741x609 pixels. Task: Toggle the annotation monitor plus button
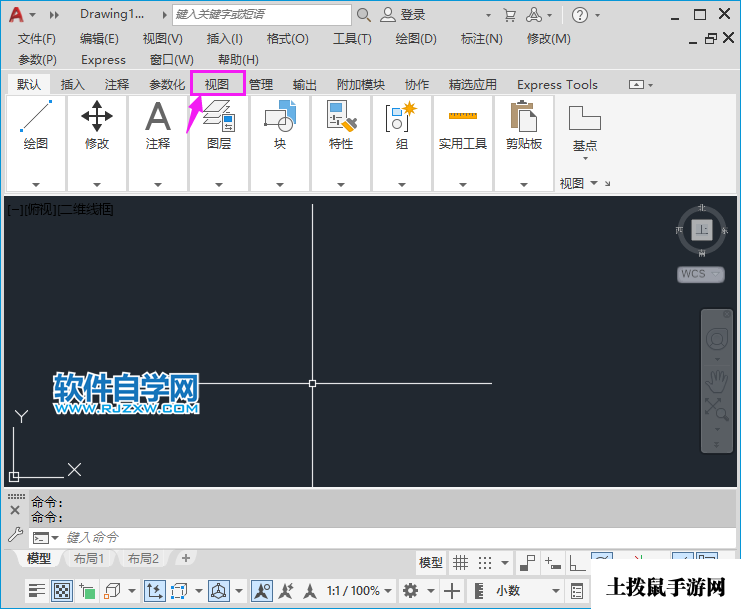coord(452,591)
